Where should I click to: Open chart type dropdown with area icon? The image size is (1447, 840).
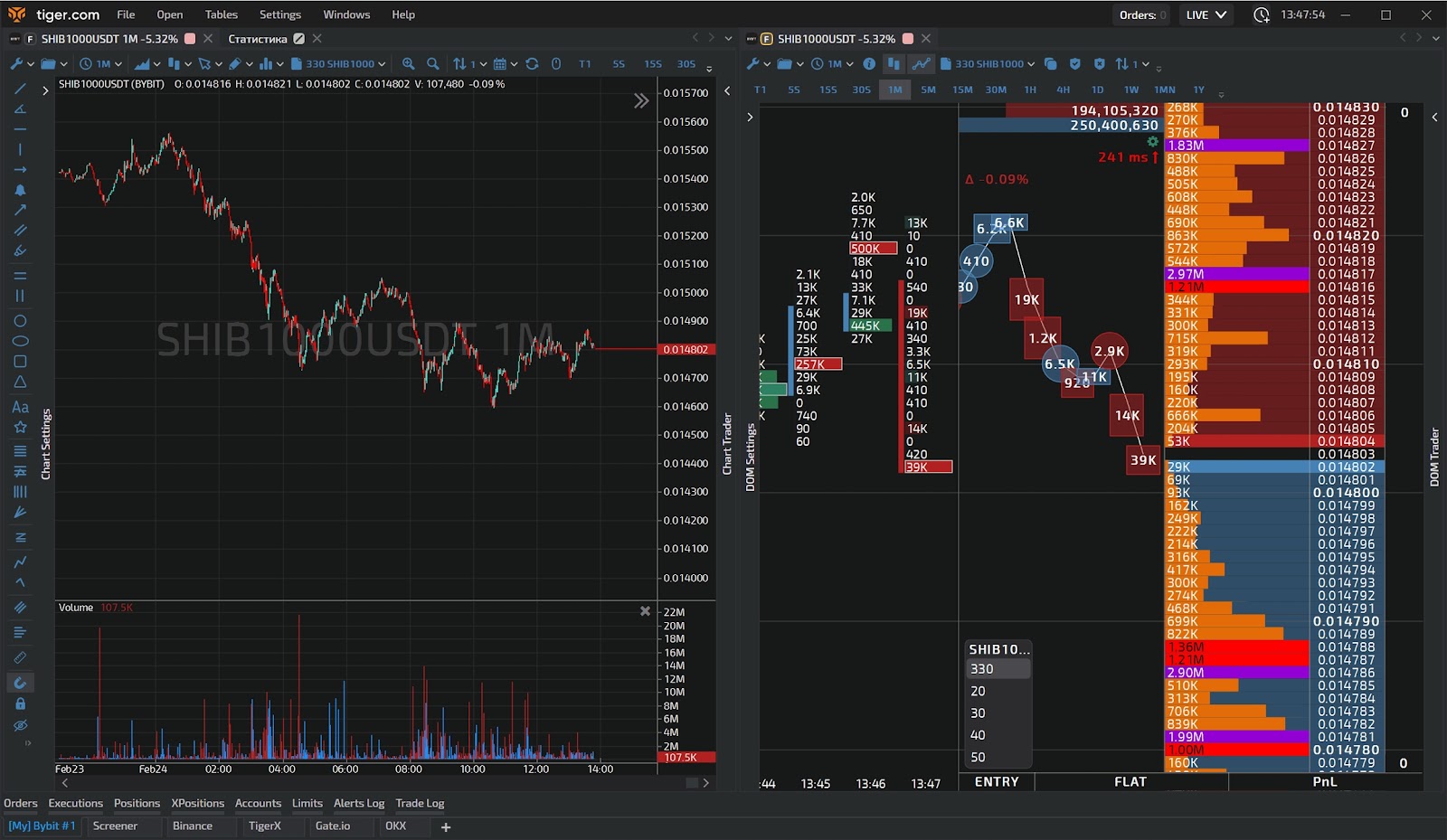147,64
